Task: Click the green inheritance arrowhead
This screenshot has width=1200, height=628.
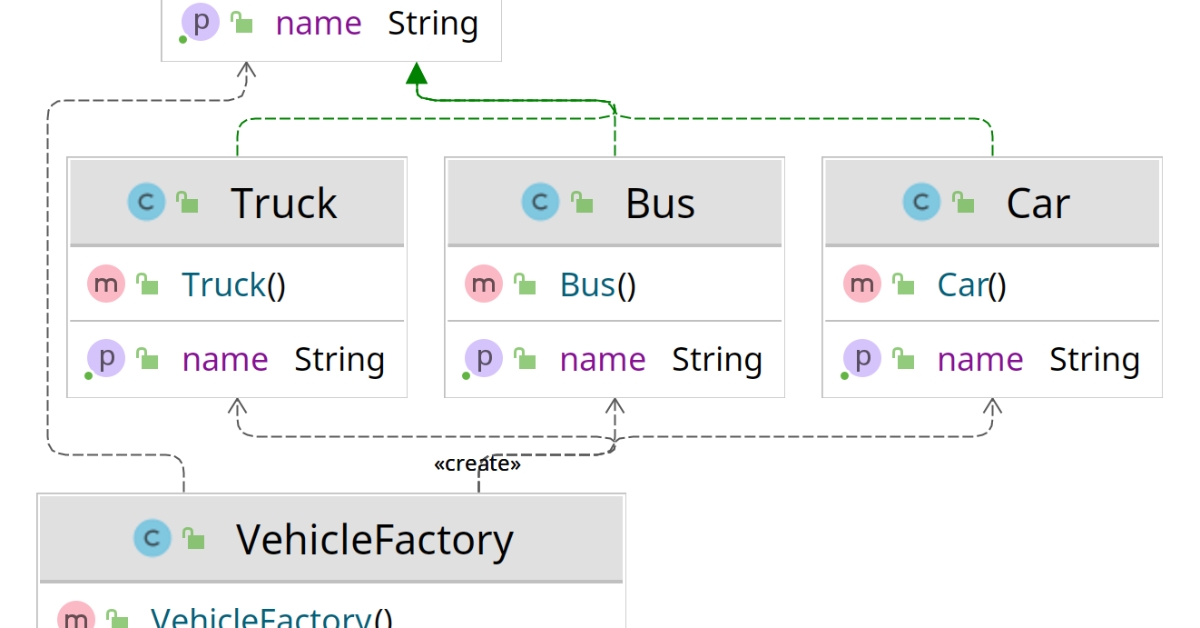Action: point(417,72)
